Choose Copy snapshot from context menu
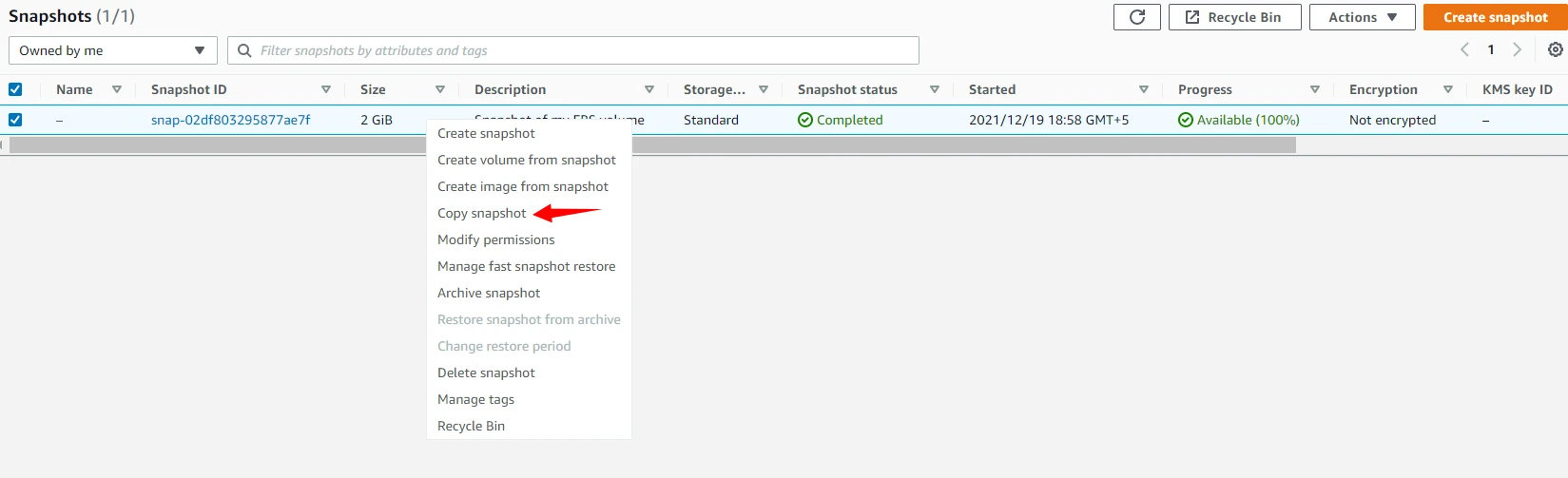Viewport: 1568px width, 478px height. [481, 213]
